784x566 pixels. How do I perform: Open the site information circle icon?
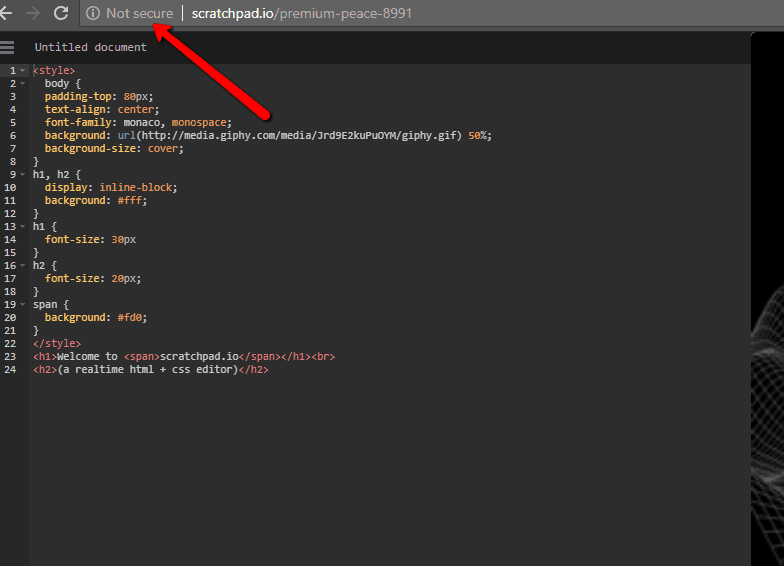93,13
